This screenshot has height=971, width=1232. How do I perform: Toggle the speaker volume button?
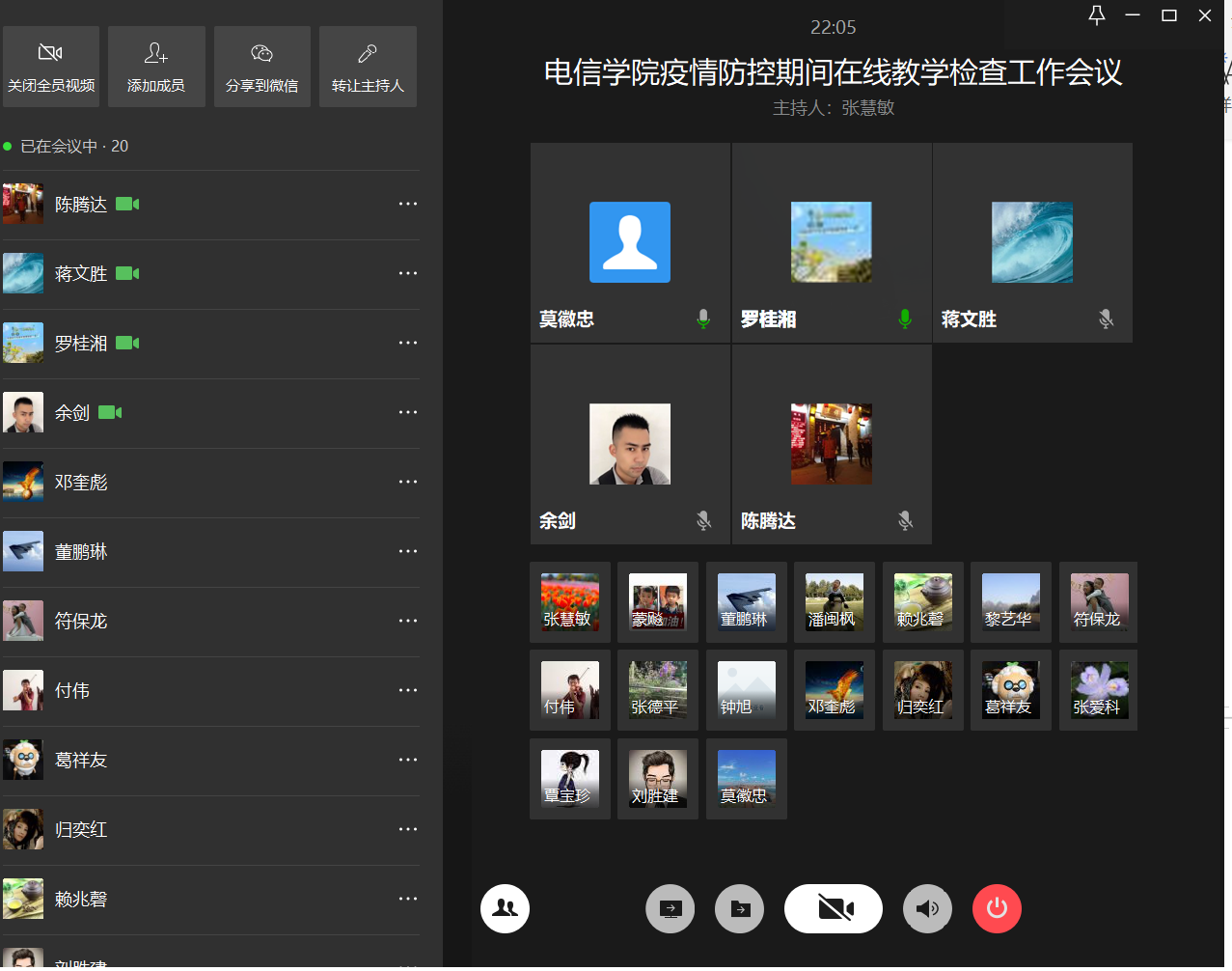927,908
